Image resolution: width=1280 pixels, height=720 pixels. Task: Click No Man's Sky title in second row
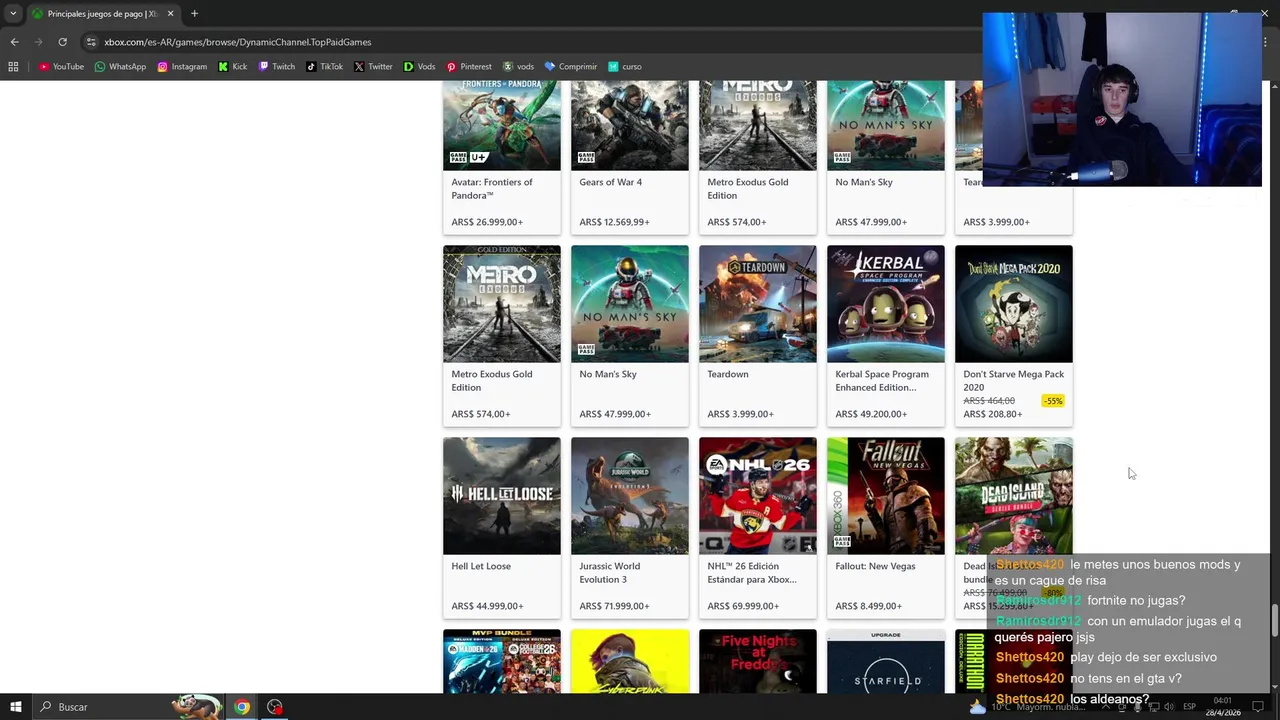(608, 374)
